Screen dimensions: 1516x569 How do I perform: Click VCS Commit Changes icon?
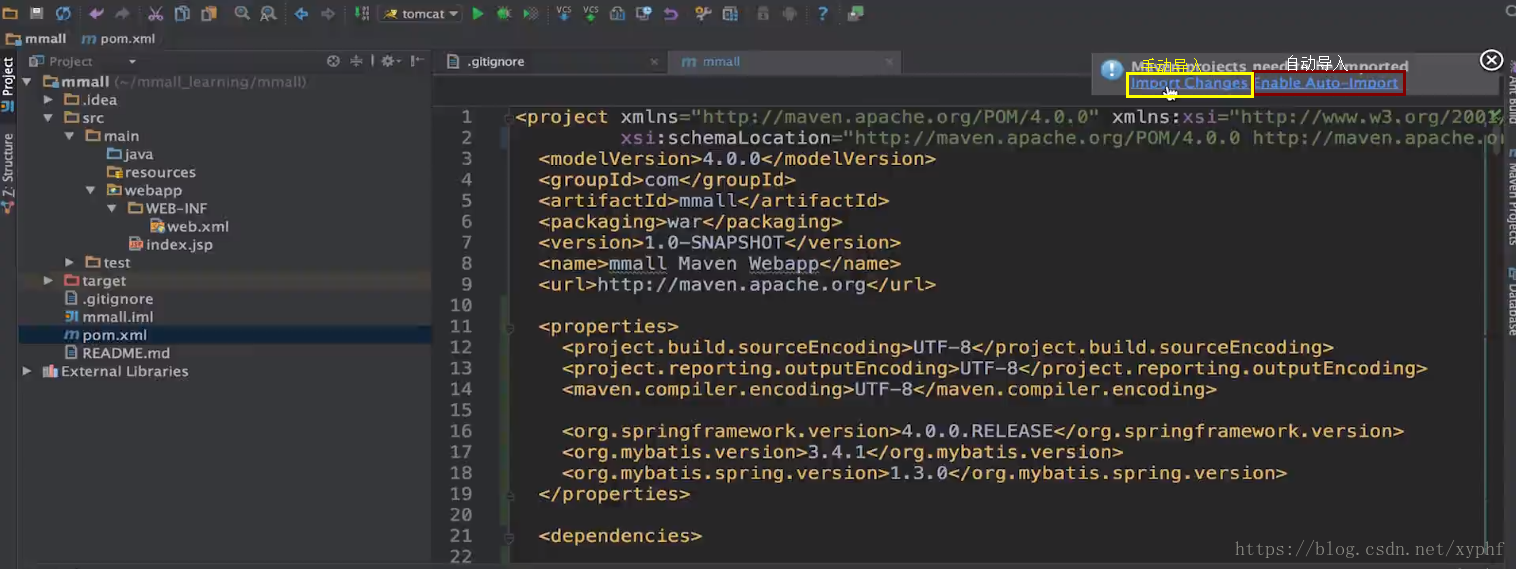[591, 14]
